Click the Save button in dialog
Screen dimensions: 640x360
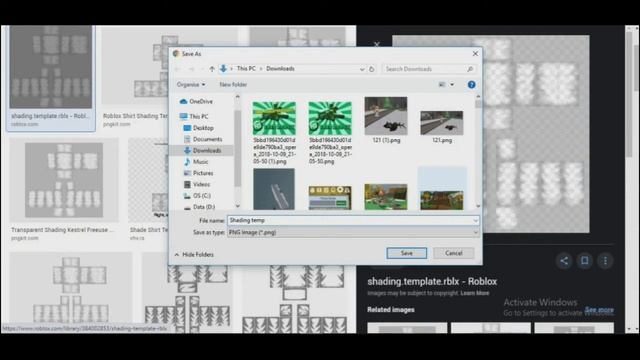pyautogui.click(x=407, y=253)
